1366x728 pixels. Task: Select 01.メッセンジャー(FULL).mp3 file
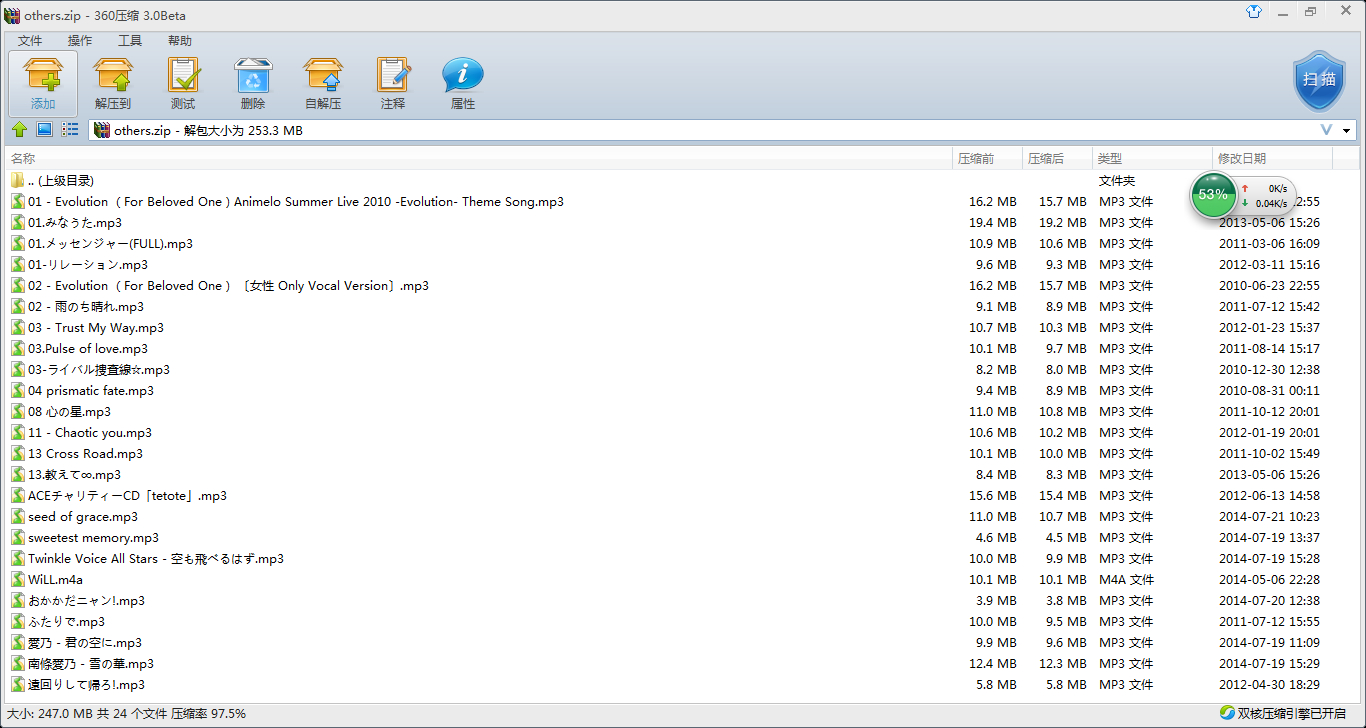click(x=111, y=244)
